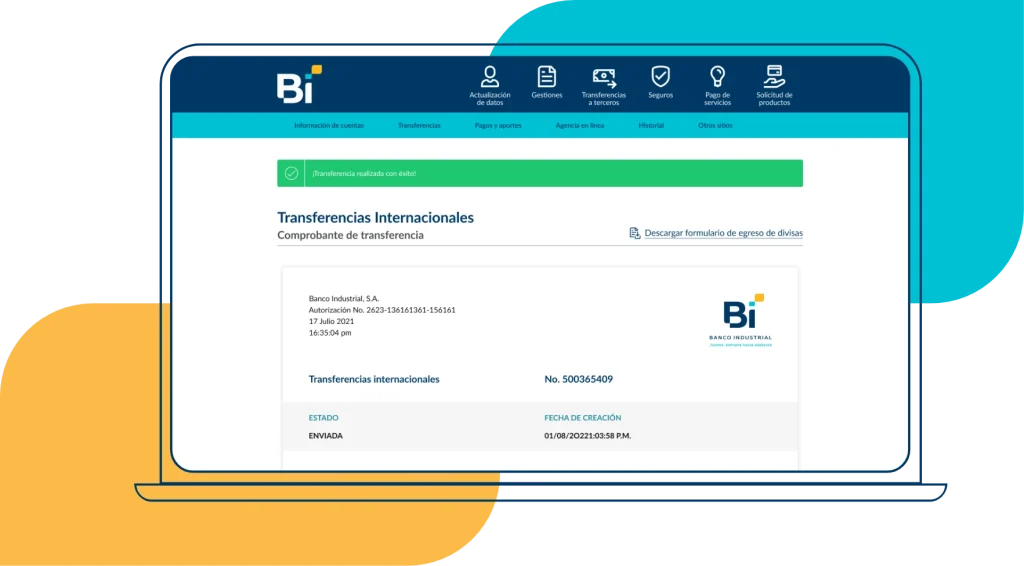
Task: Click the Autorización No. text line
Action: pos(382,310)
